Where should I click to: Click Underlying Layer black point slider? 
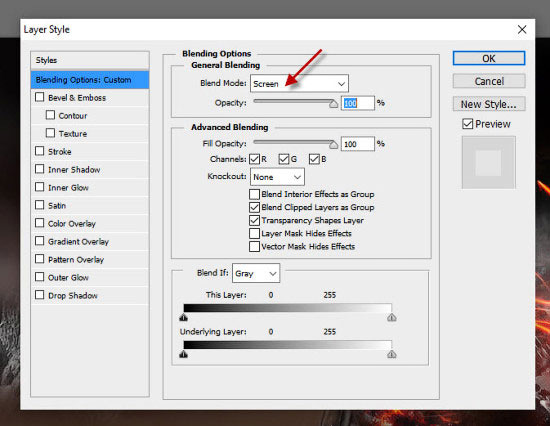[x=183, y=354]
